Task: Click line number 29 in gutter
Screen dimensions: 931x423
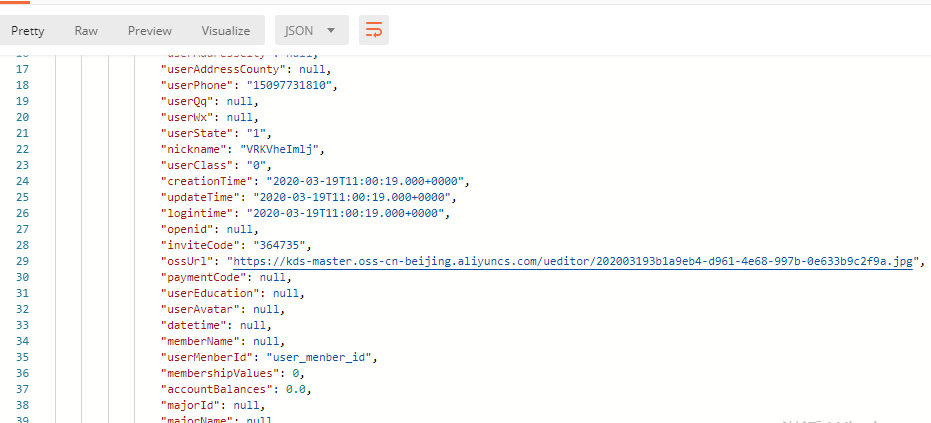Action: pyautogui.click(x=22, y=261)
